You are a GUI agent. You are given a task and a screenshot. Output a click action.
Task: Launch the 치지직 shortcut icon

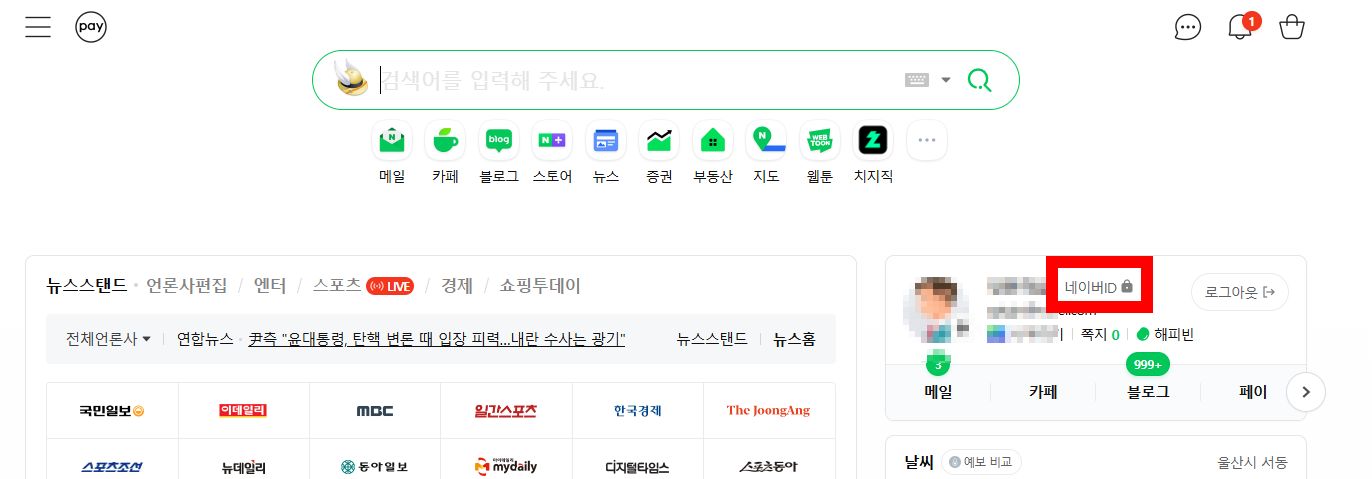[x=873, y=142]
